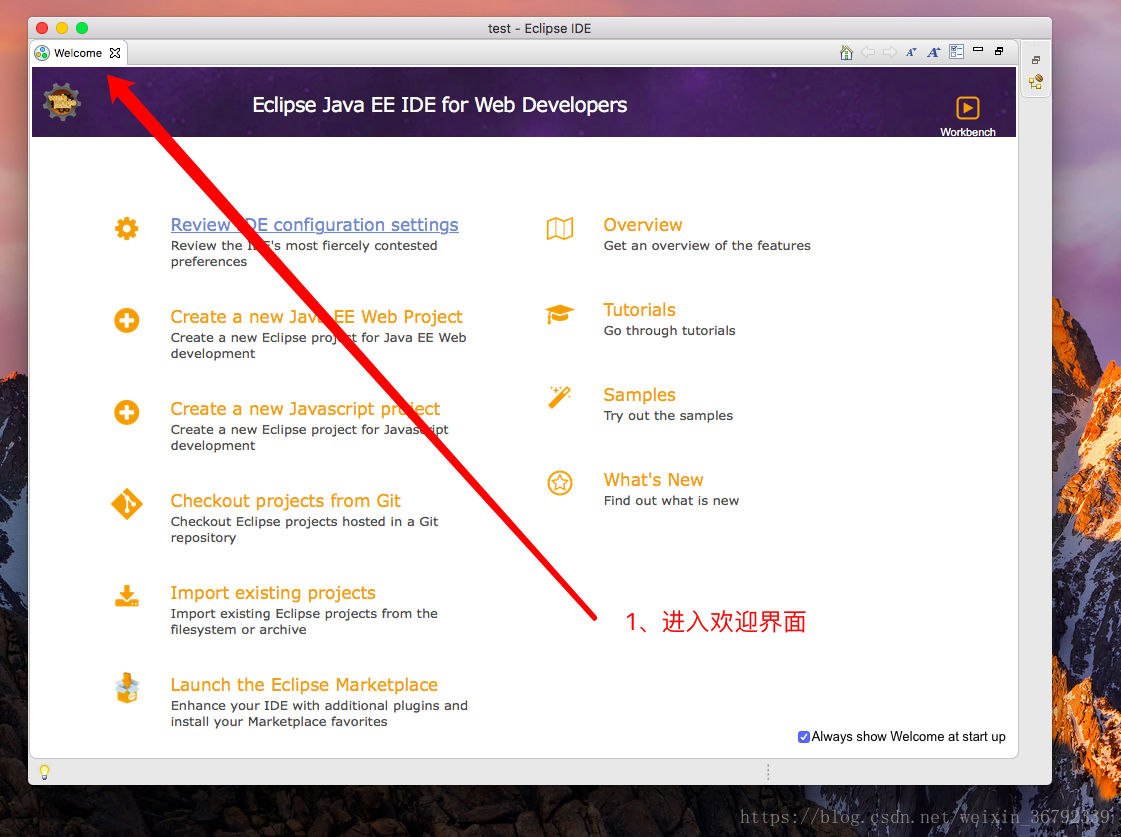Click the Tutorials graduation cap icon
Viewport: 1121px width, 837px height.
tap(560, 314)
